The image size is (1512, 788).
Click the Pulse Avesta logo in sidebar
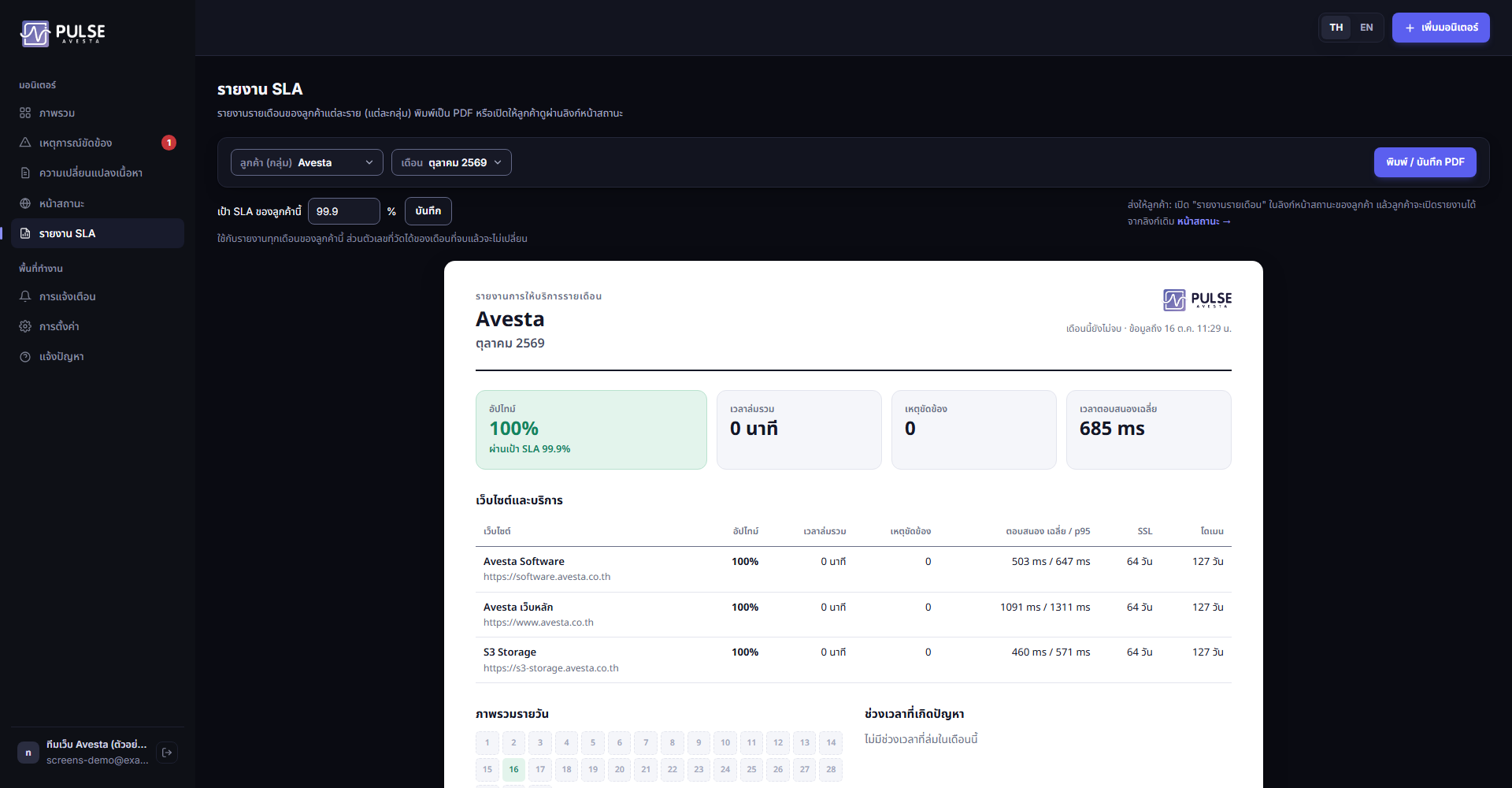point(63,33)
